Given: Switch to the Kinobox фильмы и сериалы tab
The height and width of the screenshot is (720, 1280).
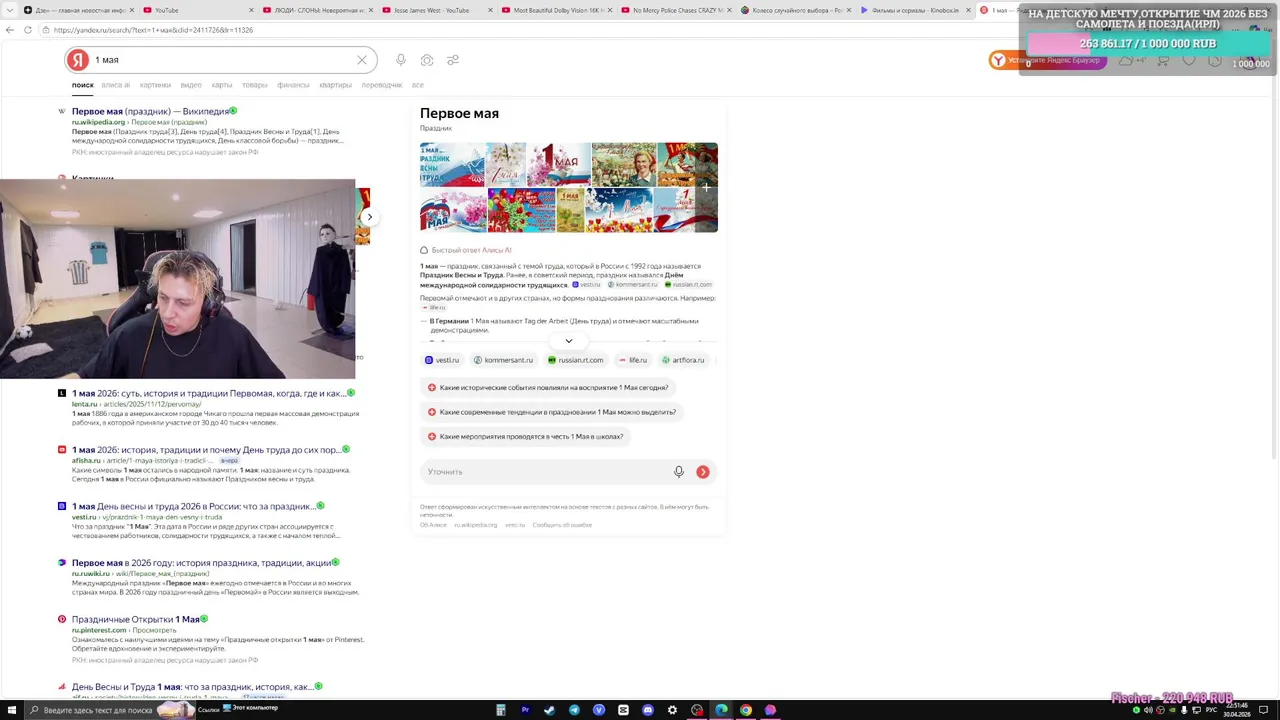Looking at the screenshot, I should tap(914, 10).
